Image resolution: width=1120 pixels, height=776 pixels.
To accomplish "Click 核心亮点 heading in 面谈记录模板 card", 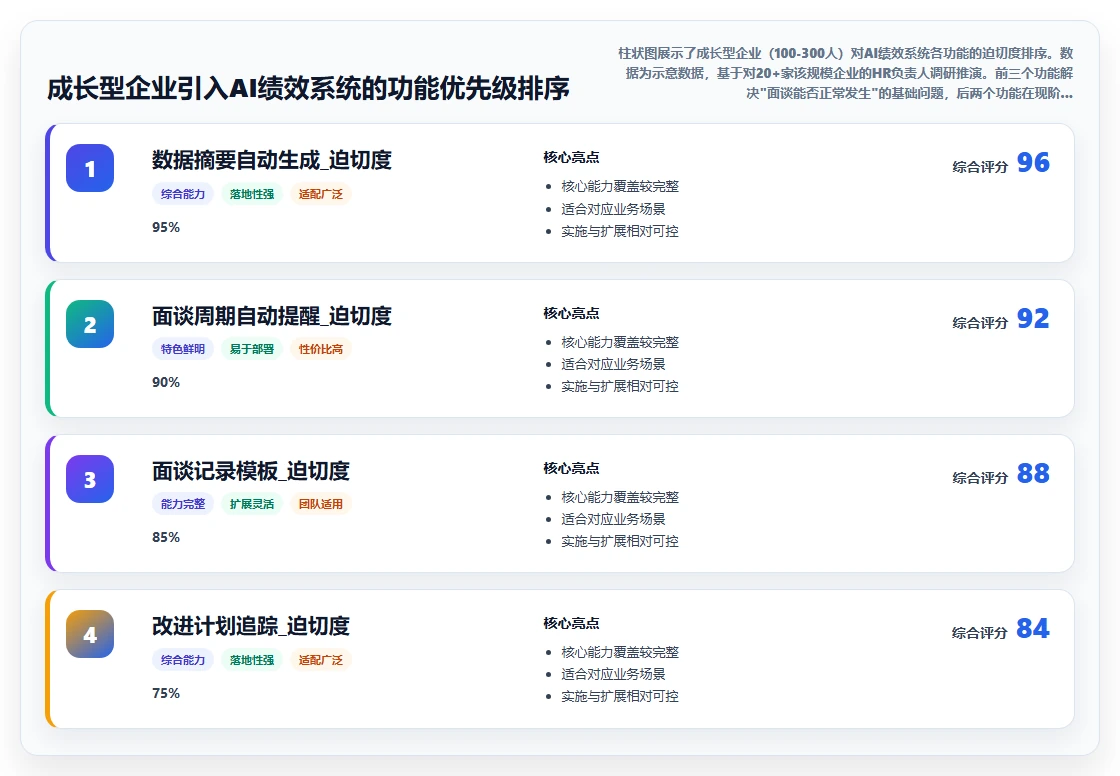I will [571, 468].
